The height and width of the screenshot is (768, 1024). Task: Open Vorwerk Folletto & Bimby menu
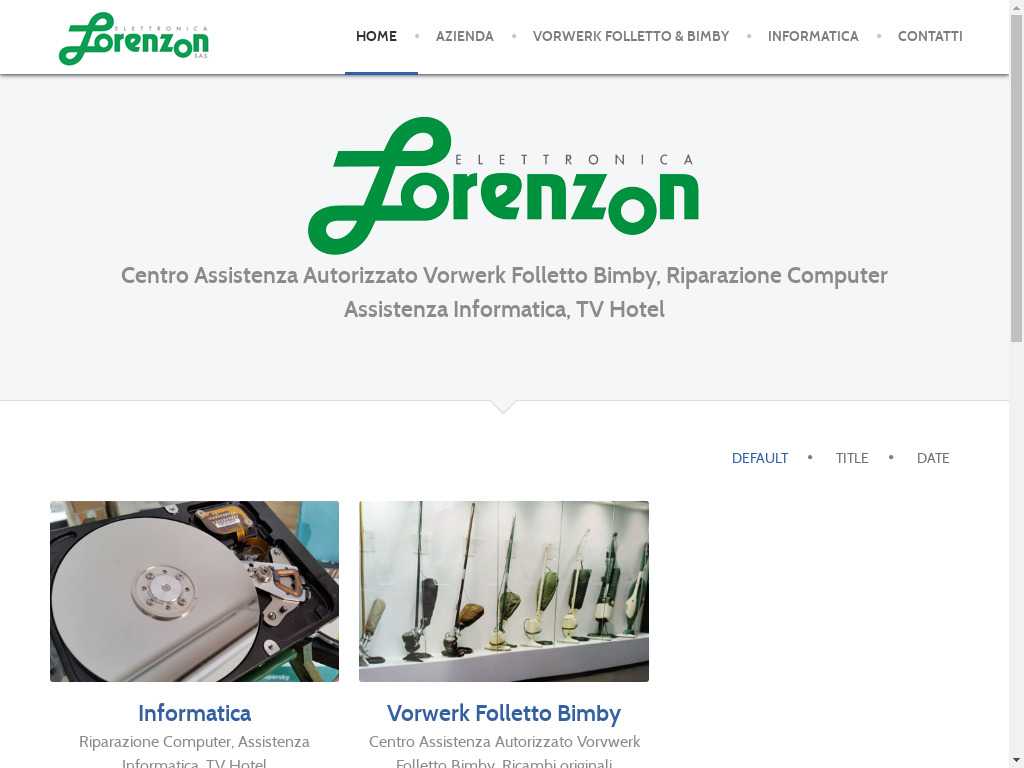(631, 37)
